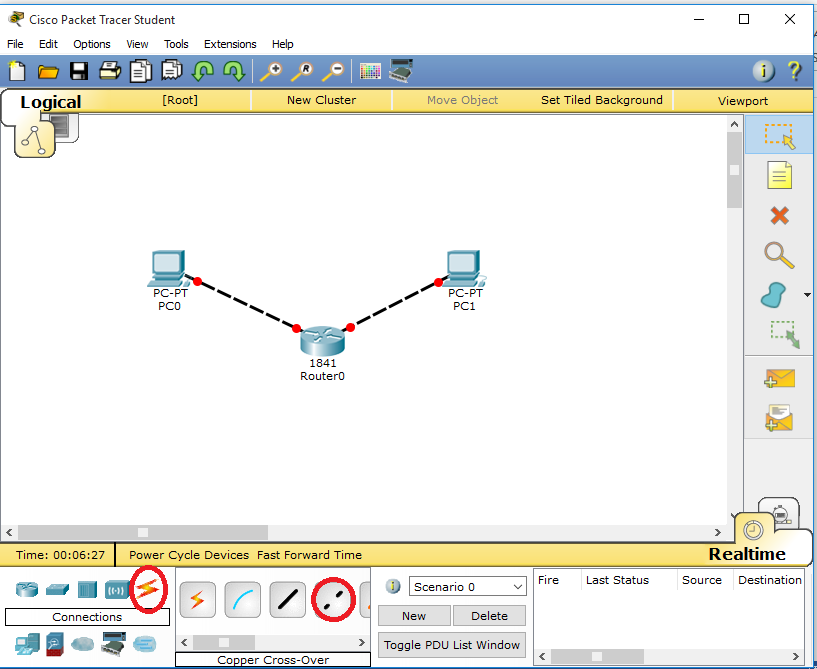Choose the Select tool in right panel
The image size is (817, 669).
point(779,135)
